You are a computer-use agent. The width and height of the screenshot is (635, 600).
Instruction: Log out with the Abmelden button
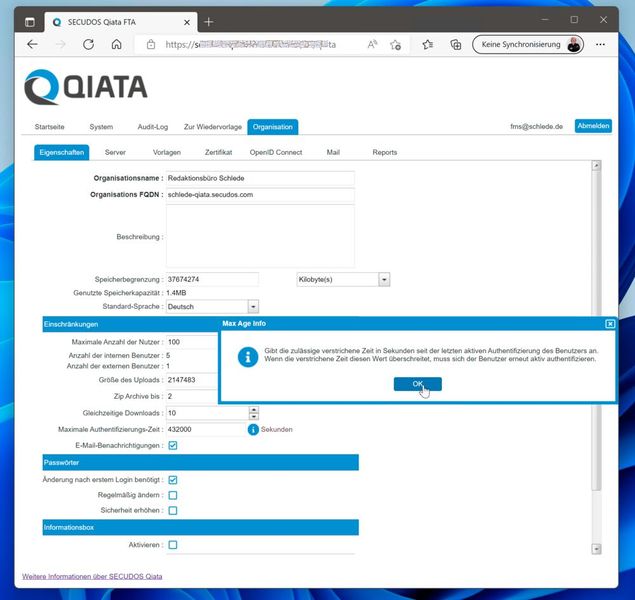point(593,126)
